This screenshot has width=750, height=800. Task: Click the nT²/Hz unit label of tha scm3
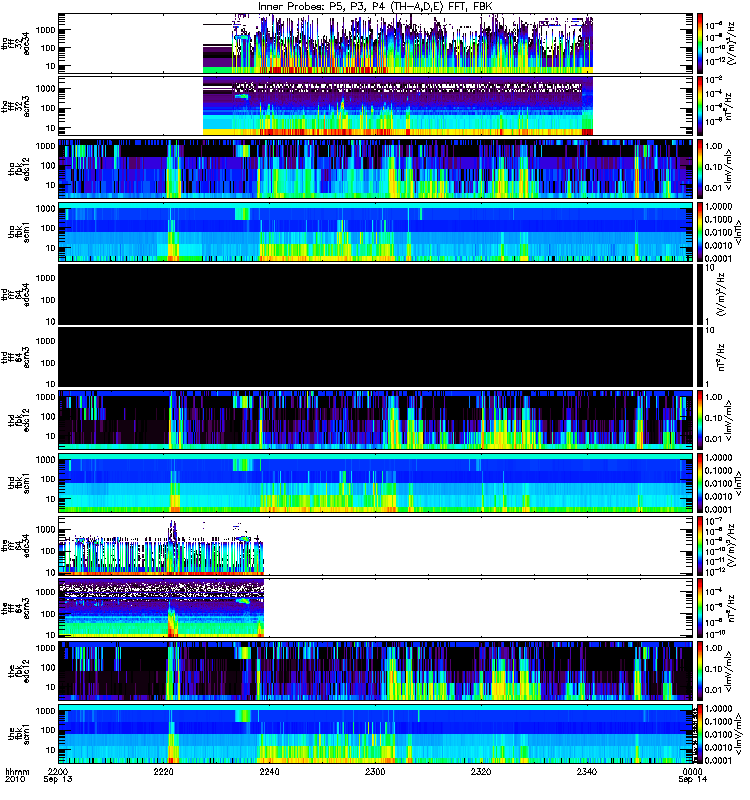pyautogui.click(x=729, y=106)
